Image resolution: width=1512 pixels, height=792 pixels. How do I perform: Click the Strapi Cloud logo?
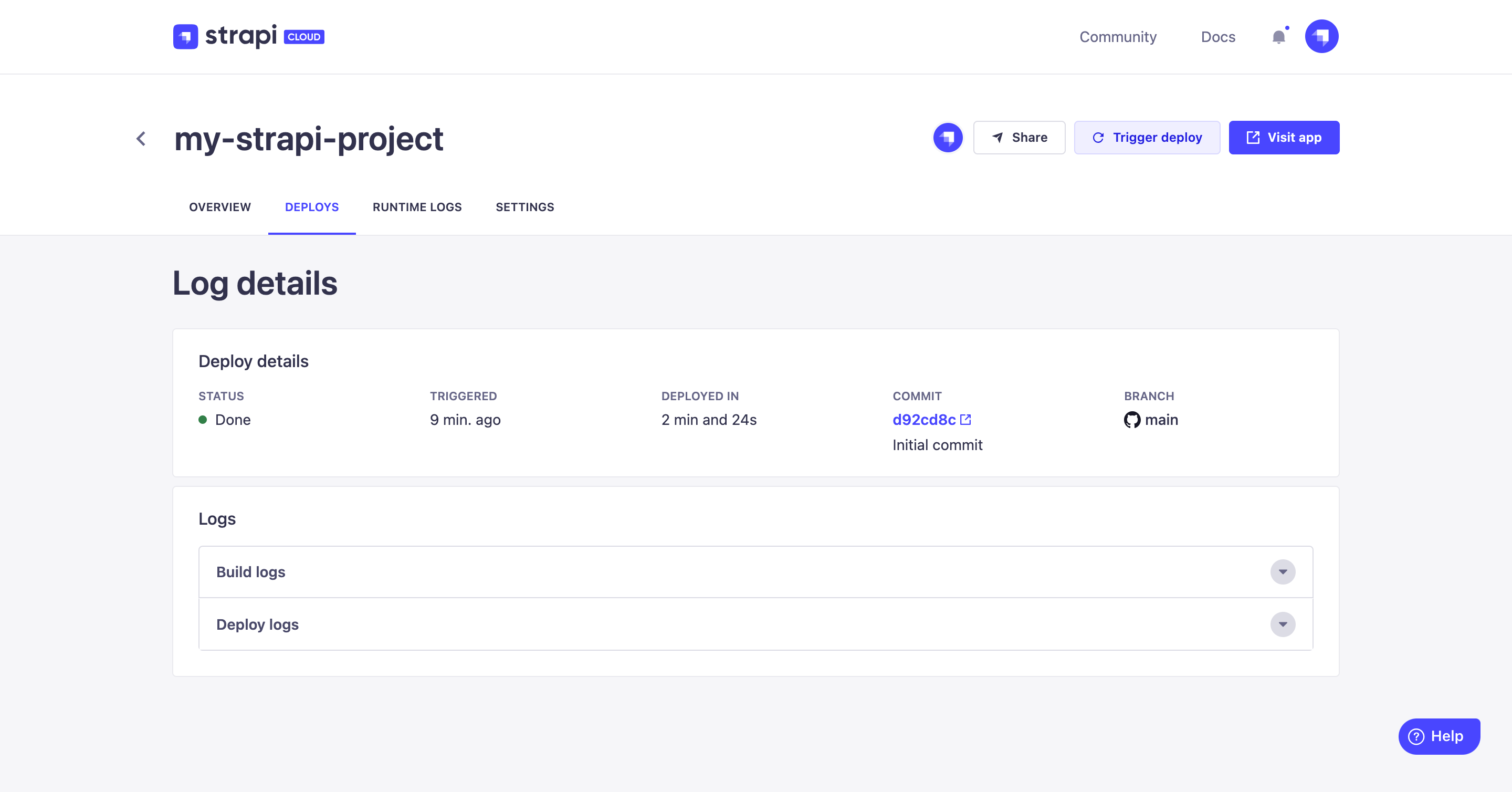248,36
